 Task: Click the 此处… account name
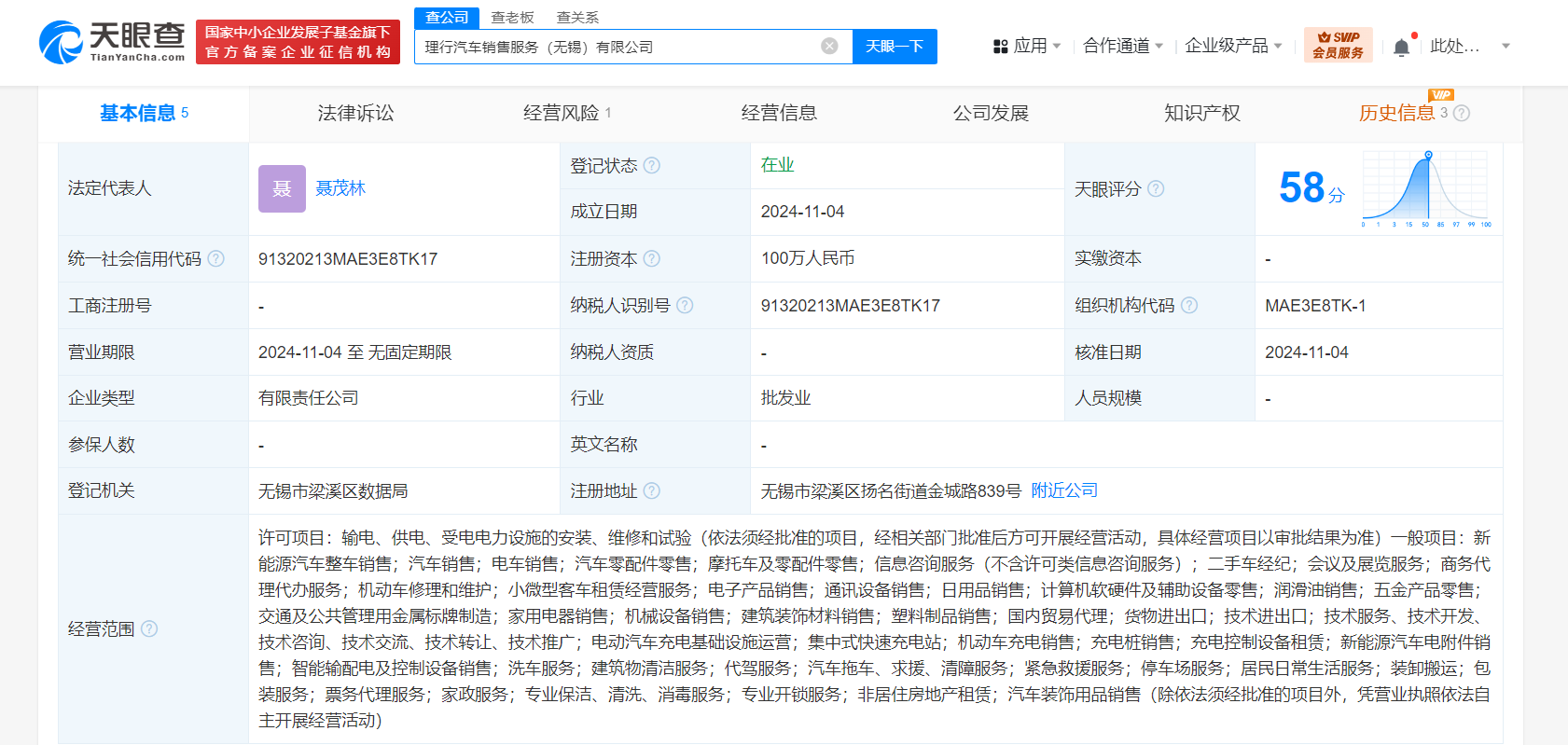click(x=1454, y=46)
